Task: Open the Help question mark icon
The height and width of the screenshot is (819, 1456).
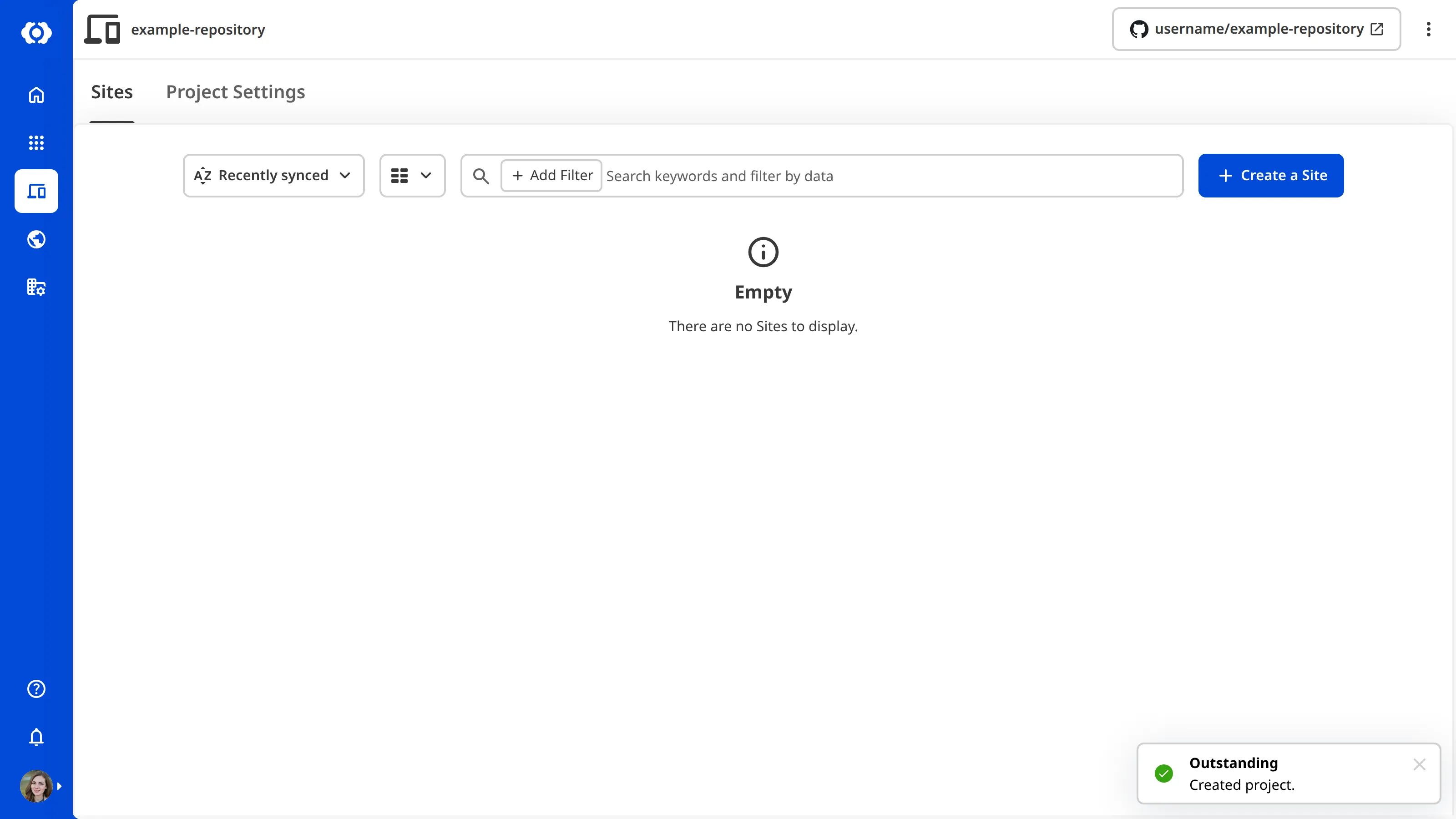Action: coord(36,688)
